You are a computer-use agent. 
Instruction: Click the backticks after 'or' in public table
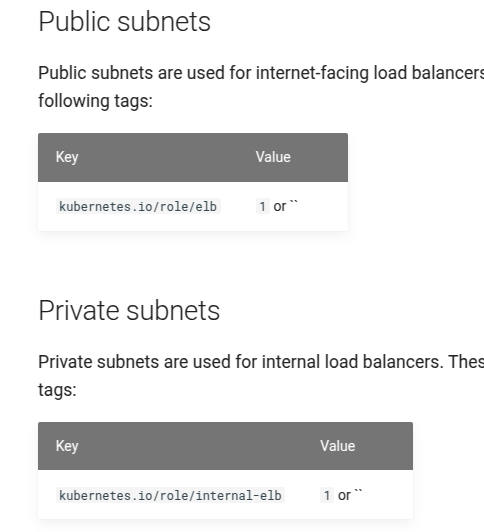tap(294, 203)
